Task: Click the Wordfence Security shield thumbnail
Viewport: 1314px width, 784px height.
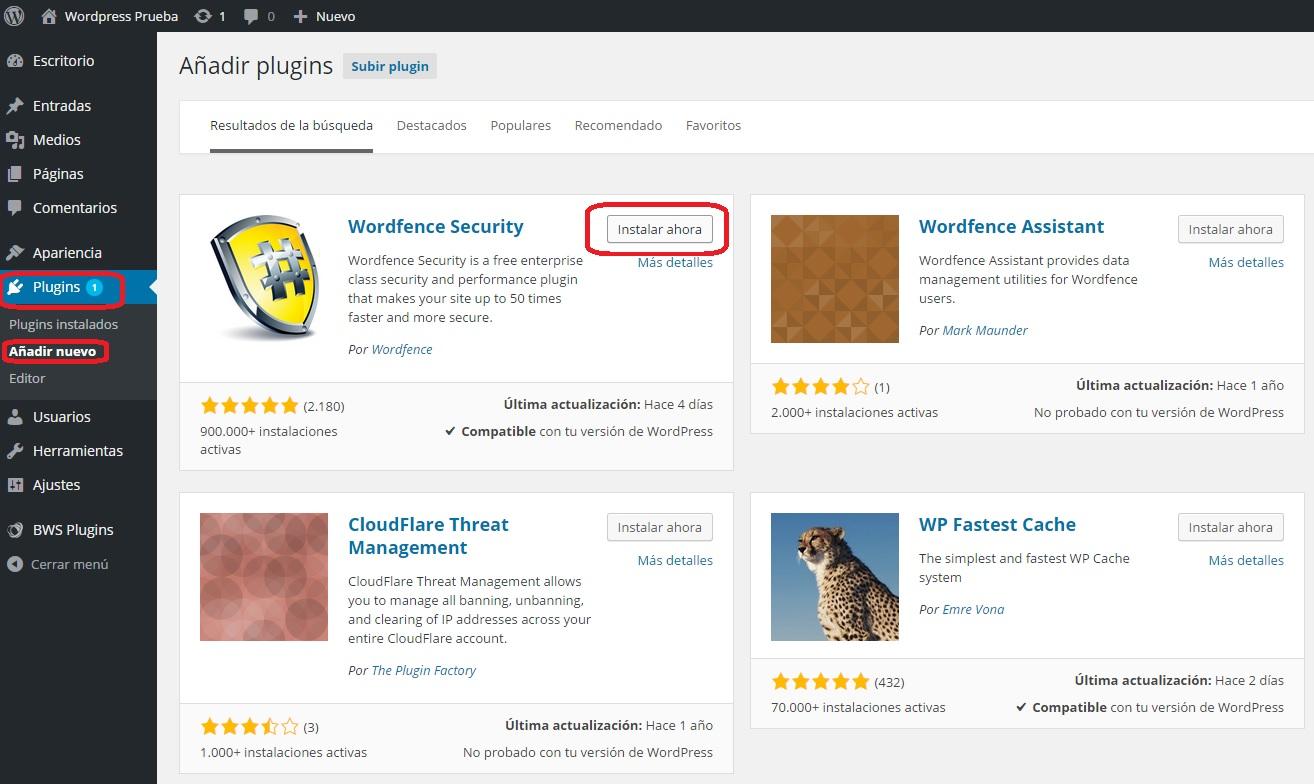Action: click(x=264, y=279)
